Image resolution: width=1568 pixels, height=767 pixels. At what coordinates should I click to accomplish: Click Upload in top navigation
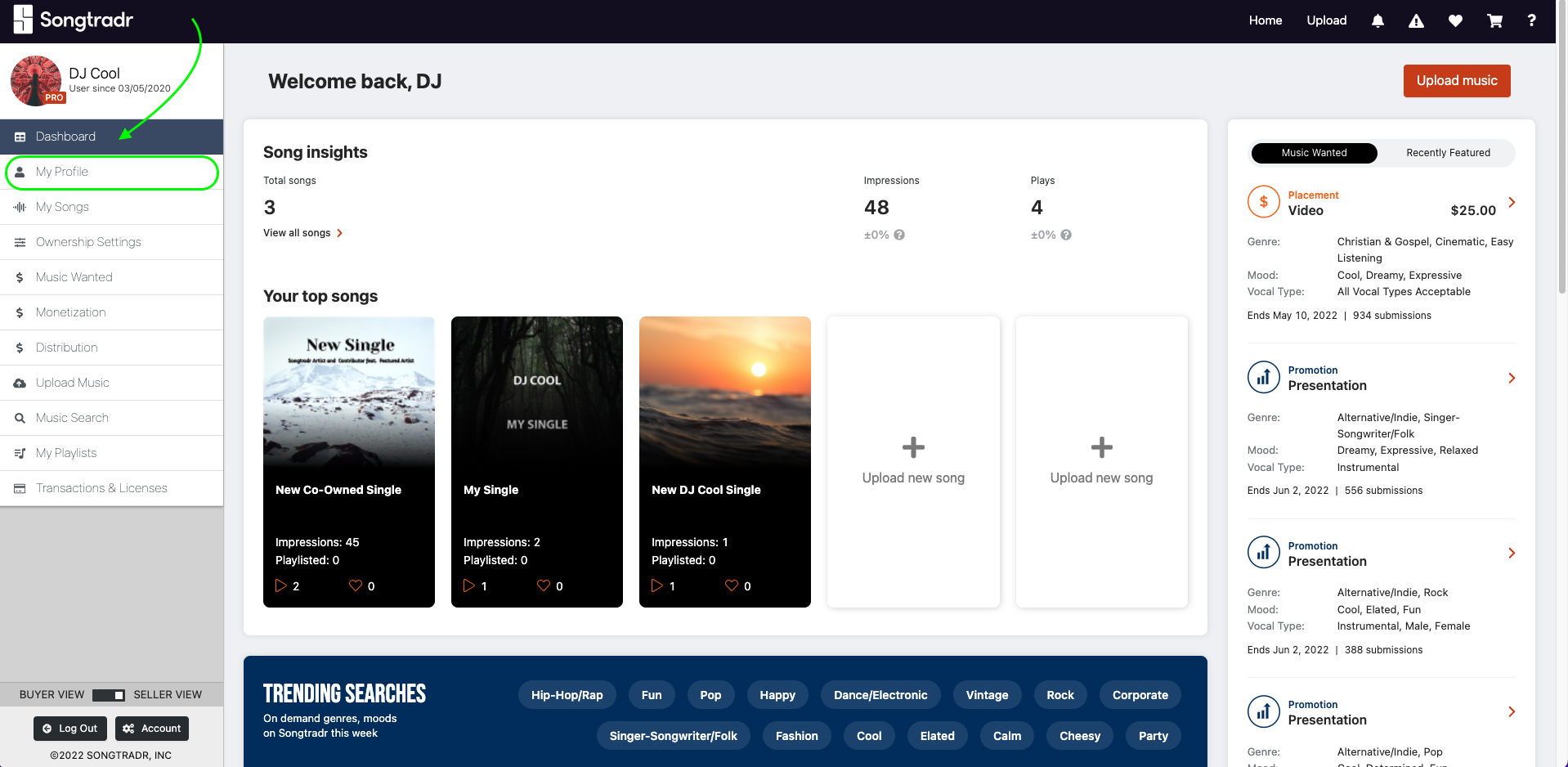pos(1326,20)
